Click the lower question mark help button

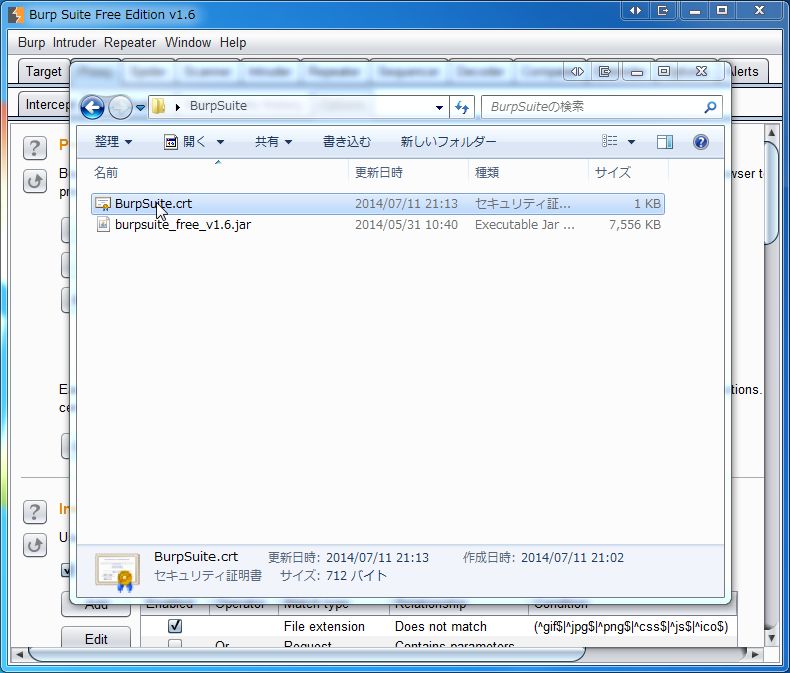pyautogui.click(x=34, y=512)
